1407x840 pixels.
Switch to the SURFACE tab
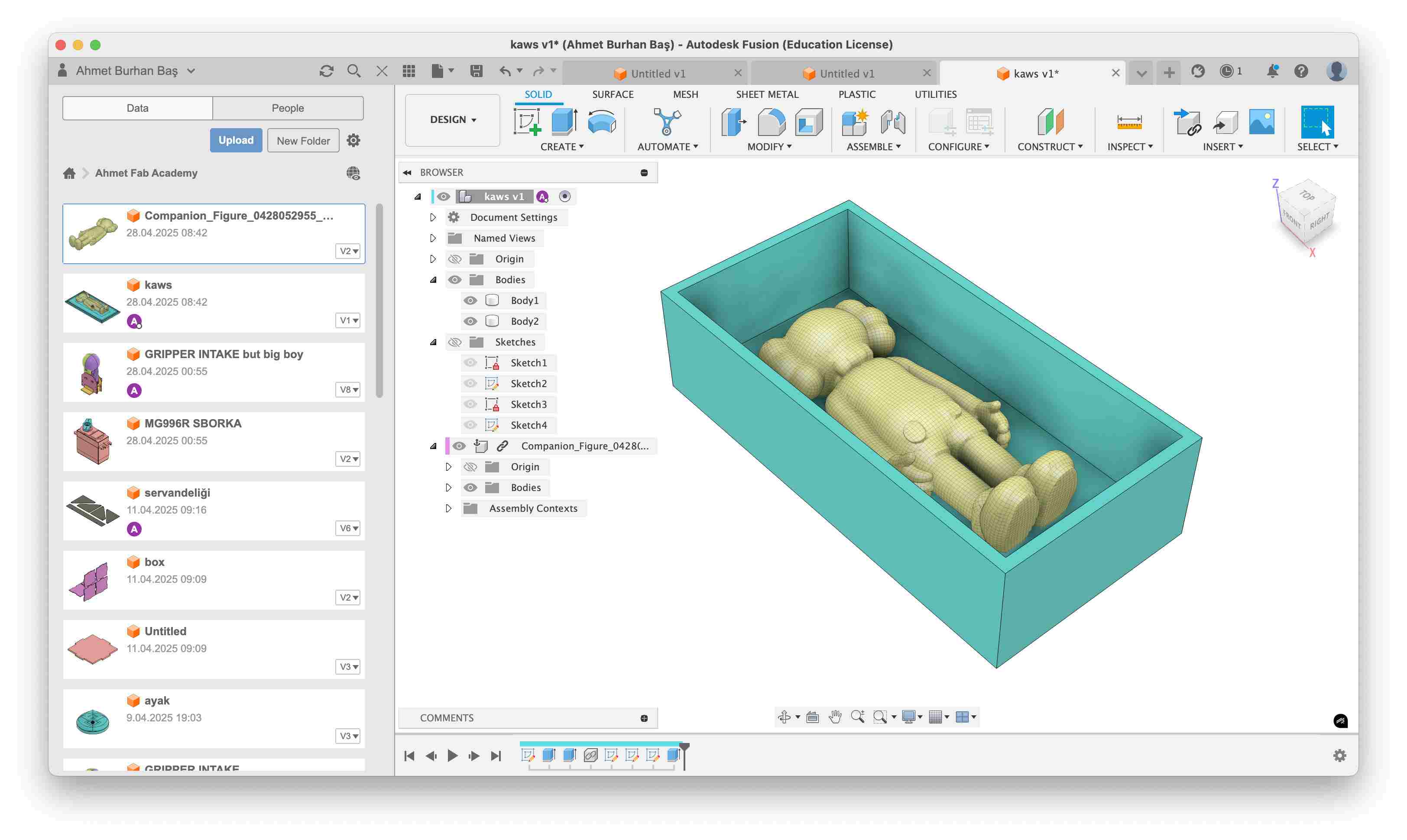click(x=613, y=94)
